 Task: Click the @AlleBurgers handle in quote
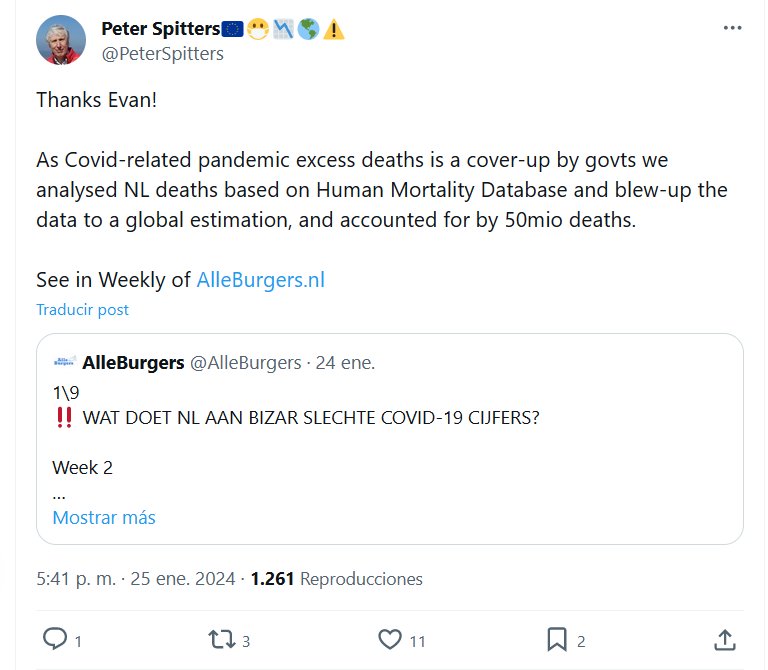245,362
